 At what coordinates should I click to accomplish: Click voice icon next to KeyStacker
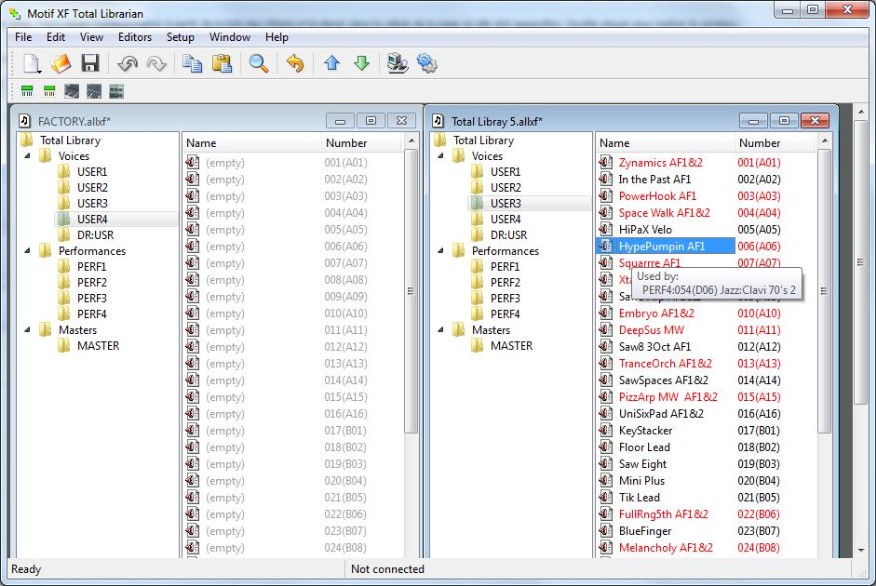pos(606,430)
